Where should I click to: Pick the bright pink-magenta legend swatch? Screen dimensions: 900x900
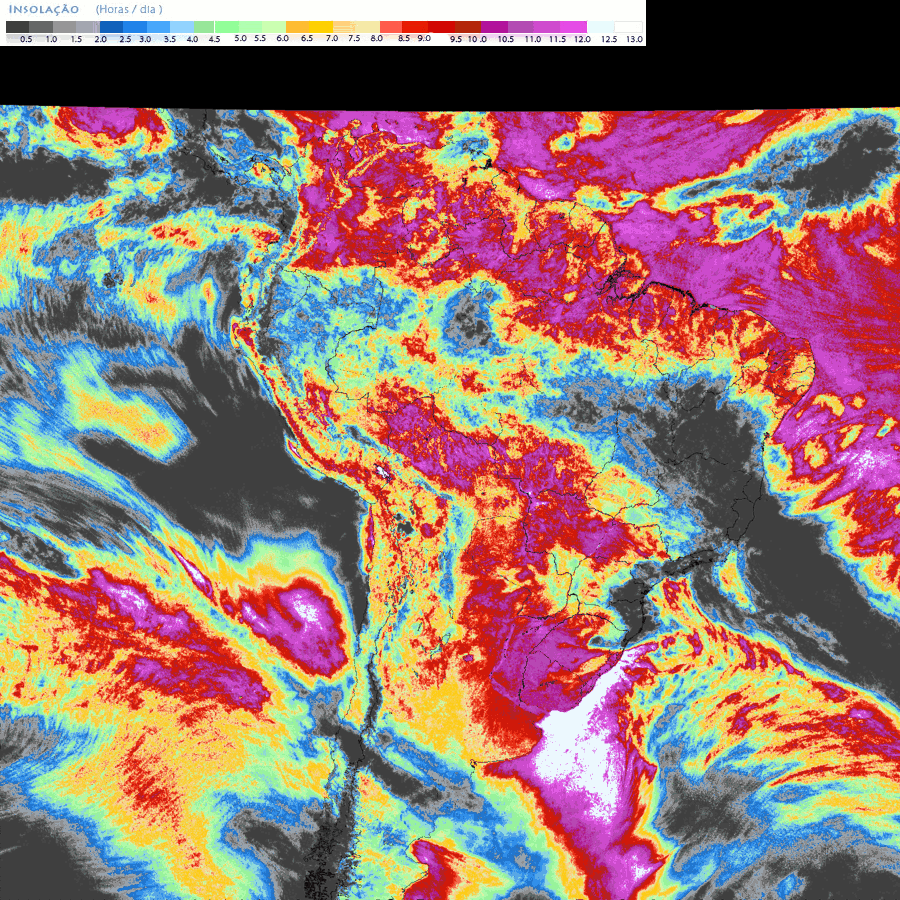click(x=573, y=27)
